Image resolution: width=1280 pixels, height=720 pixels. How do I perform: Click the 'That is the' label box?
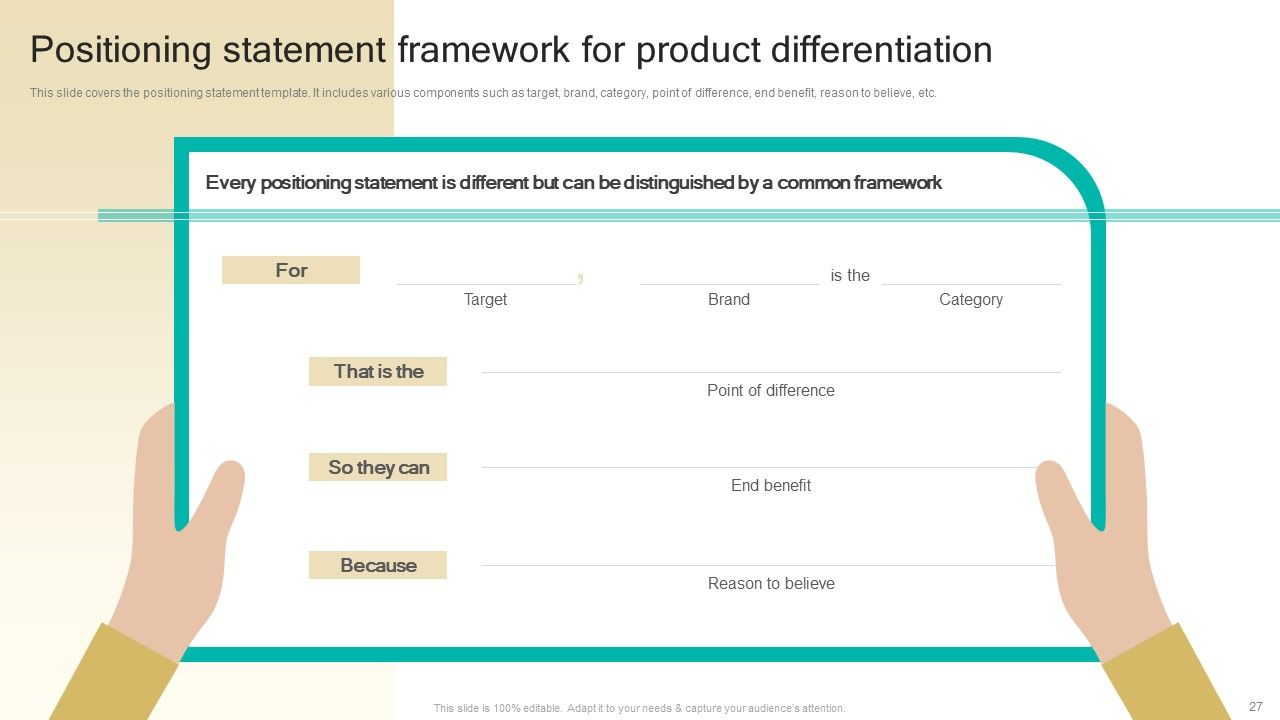(x=378, y=371)
